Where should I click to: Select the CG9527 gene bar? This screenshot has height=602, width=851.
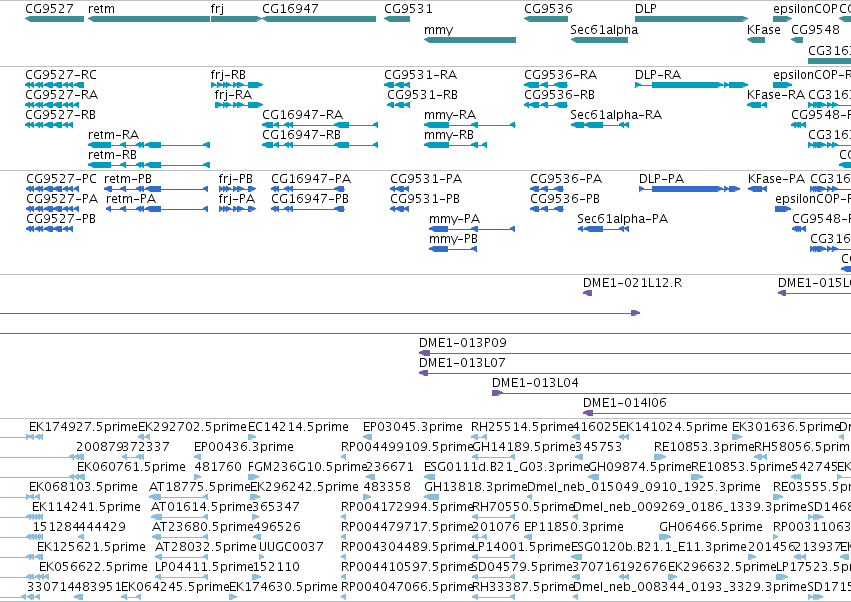(54, 19)
